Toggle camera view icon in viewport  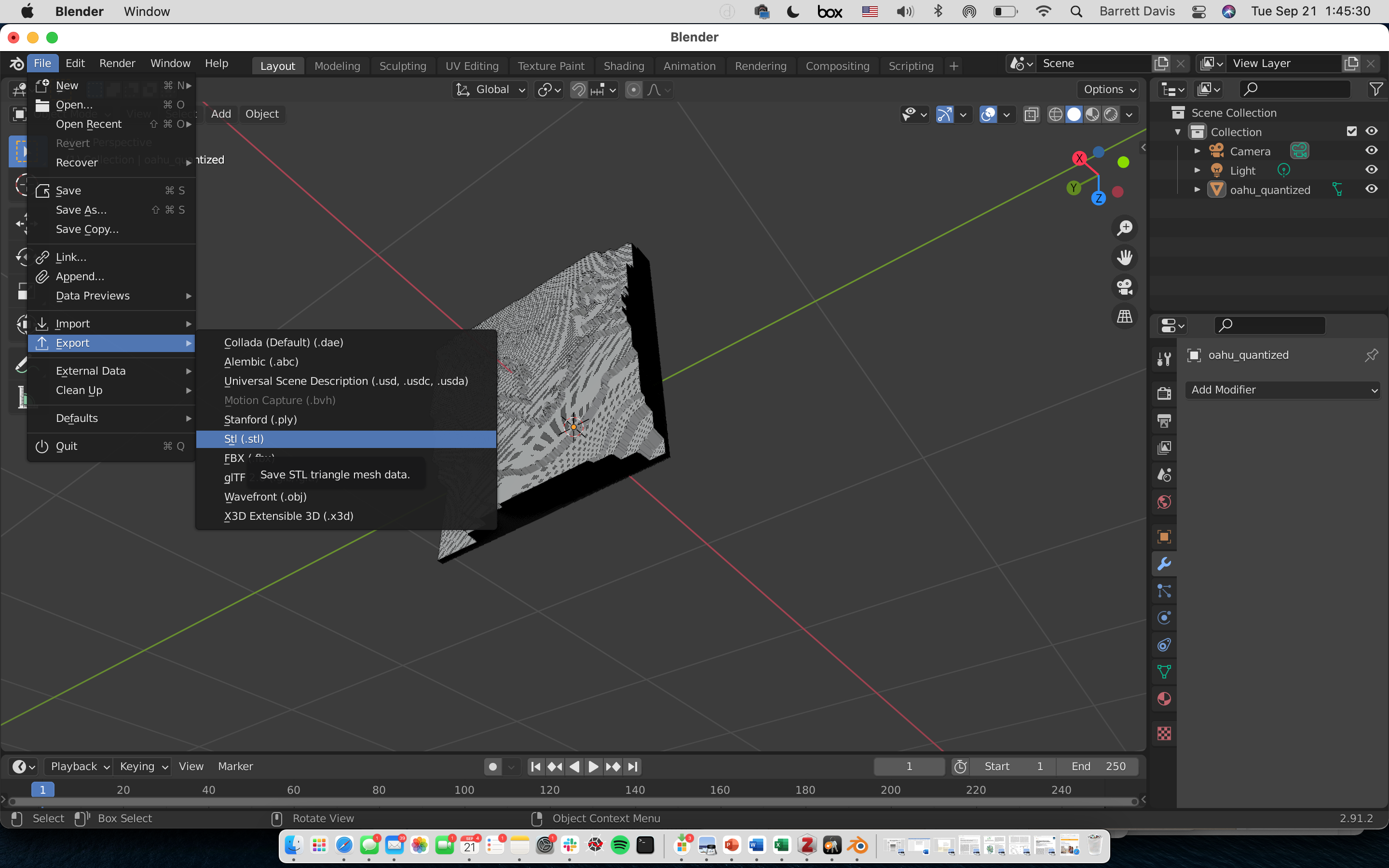pyautogui.click(x=1124, y=287)
